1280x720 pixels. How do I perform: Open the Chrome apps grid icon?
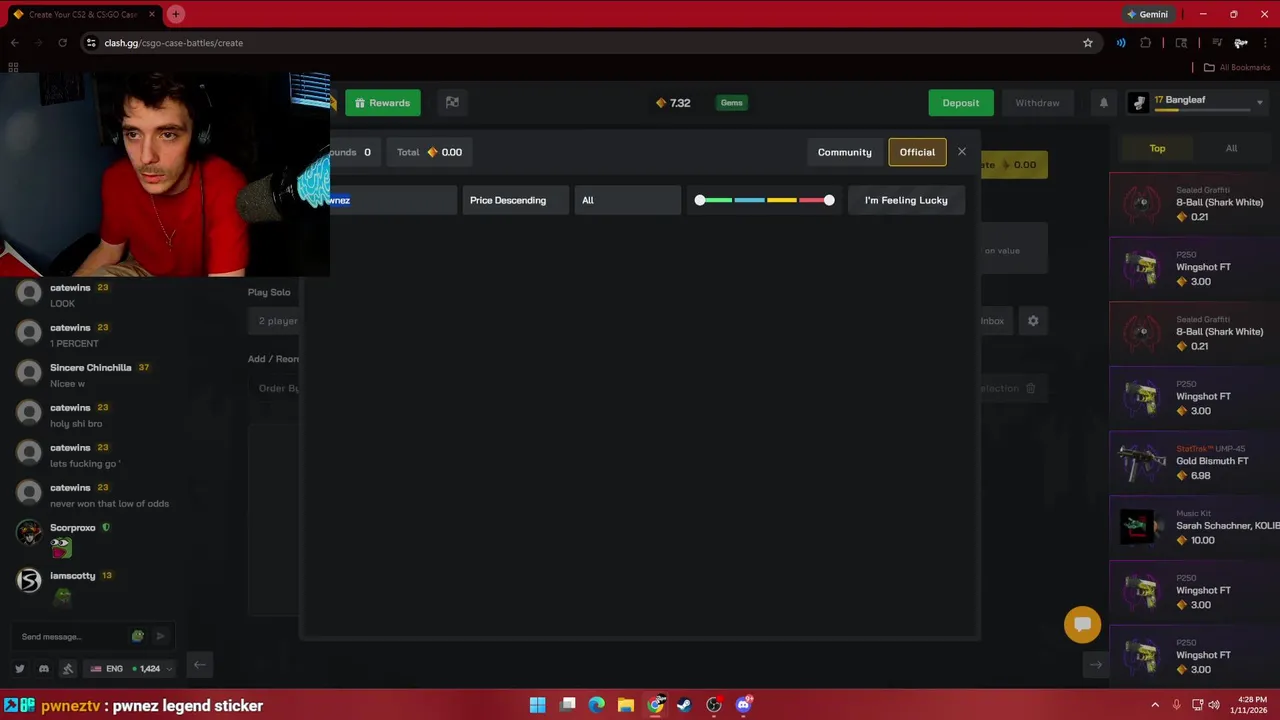pos(13,67)
